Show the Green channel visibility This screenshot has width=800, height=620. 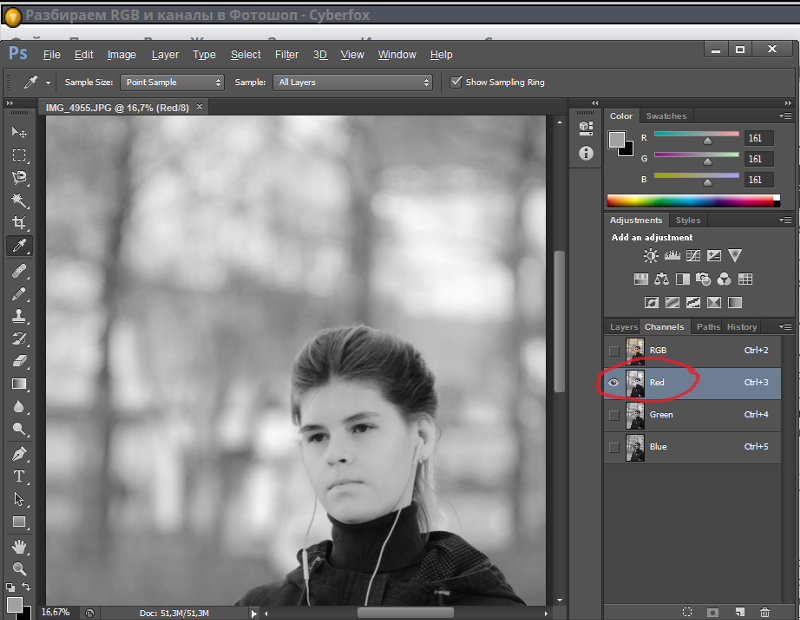pos(614,415)
